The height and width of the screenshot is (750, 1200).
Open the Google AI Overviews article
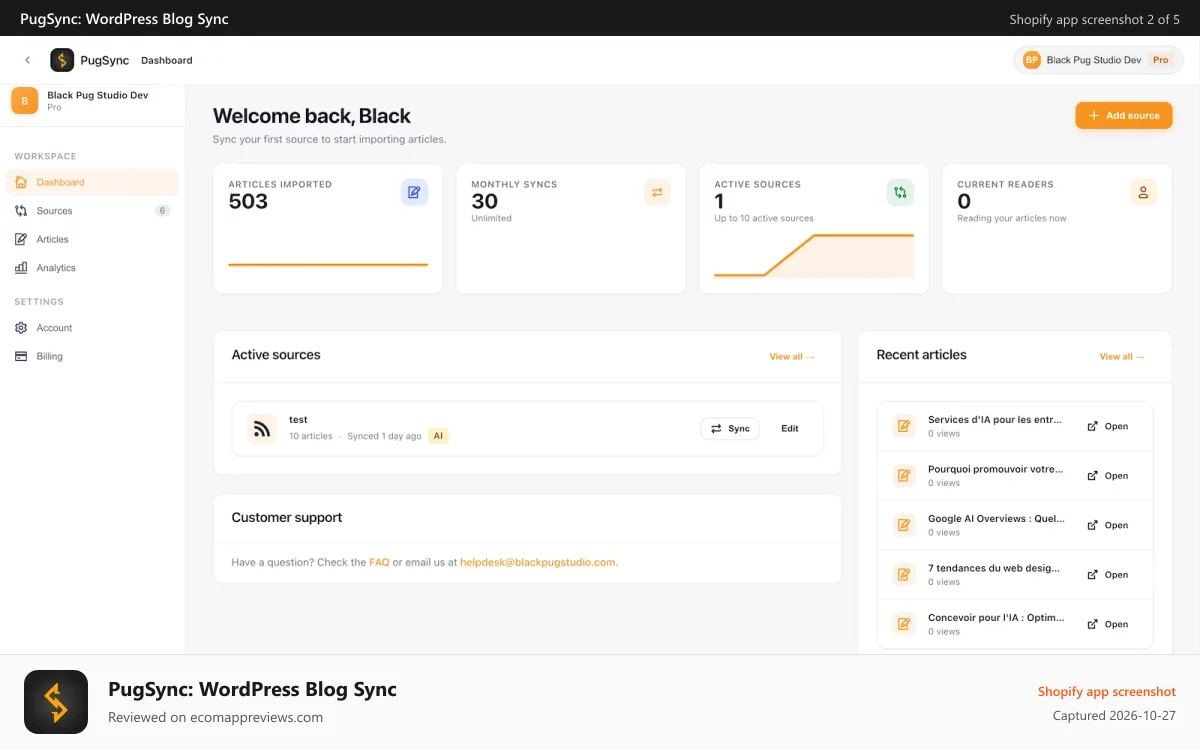pyautogui.click(x=1108, y=525)
